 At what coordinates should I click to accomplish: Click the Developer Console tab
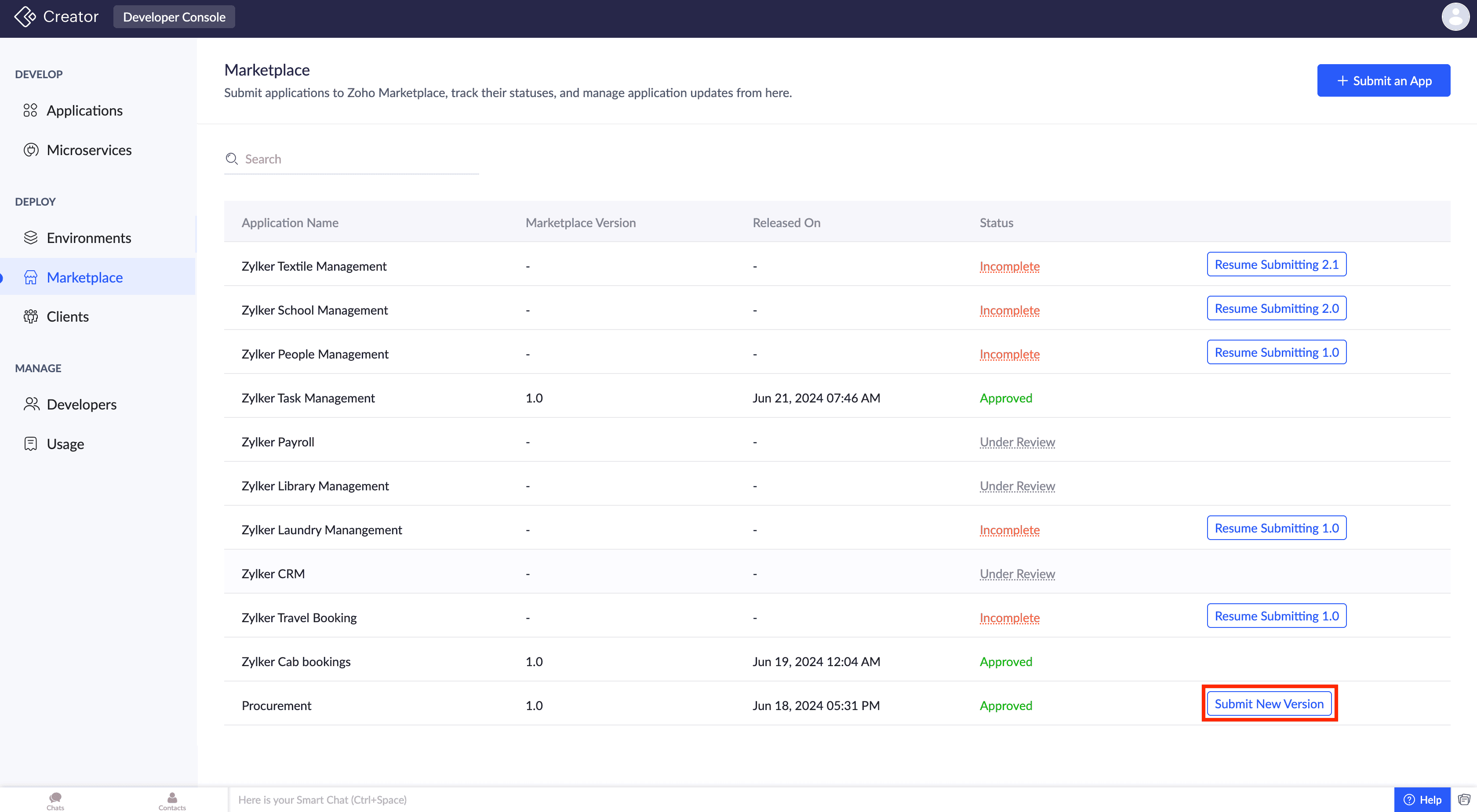click(174, 17)
